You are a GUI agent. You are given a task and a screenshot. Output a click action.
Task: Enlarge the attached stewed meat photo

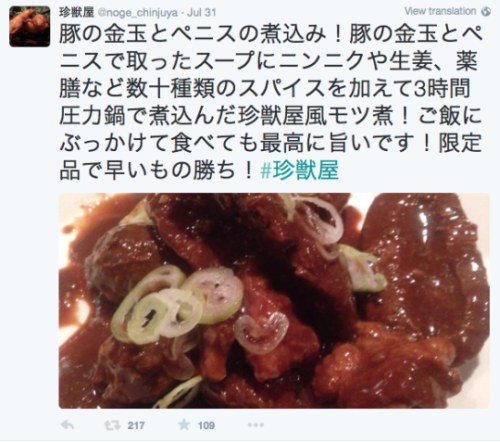pyautogui.click(x=274, y=301)
